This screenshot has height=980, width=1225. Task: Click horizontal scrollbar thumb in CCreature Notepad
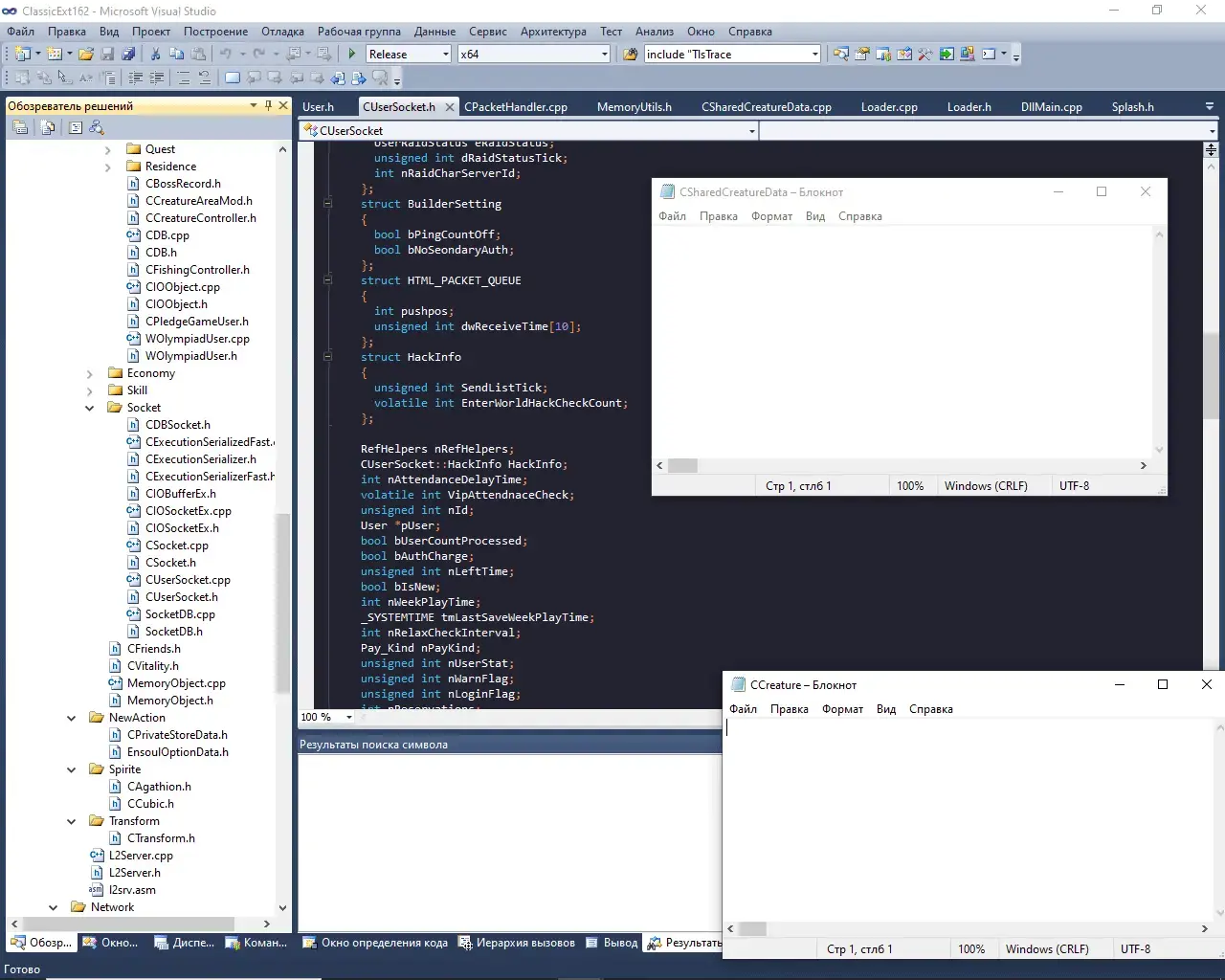click(753, 928)
